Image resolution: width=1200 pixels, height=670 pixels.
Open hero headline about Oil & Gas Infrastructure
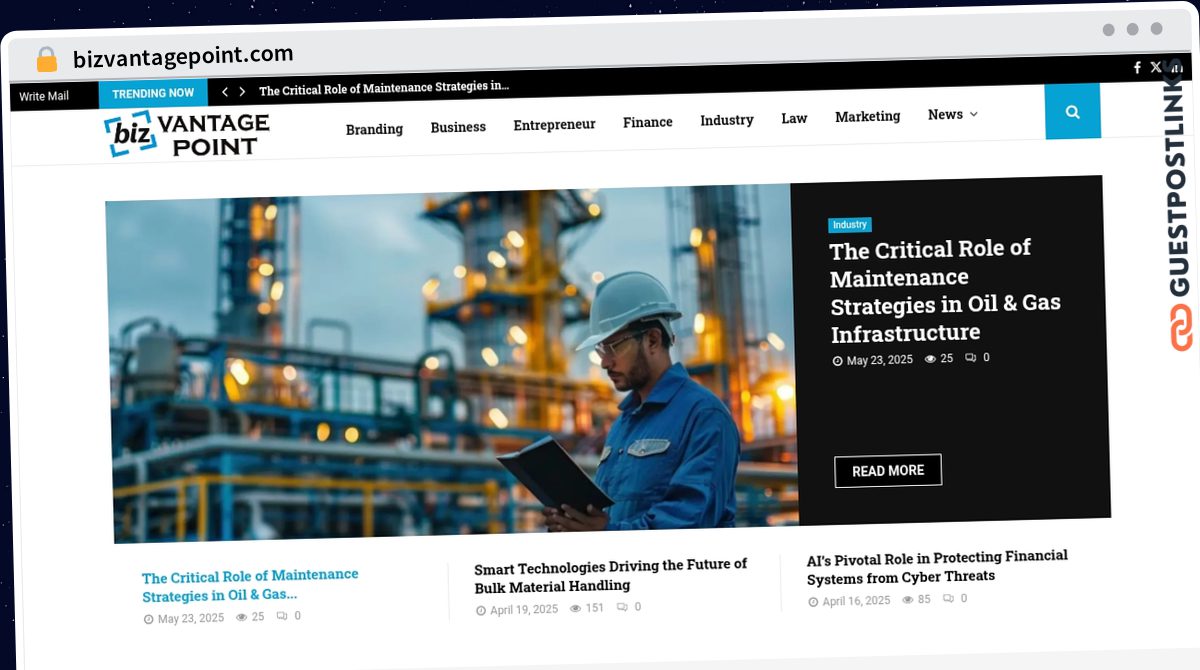pos(944,290)
